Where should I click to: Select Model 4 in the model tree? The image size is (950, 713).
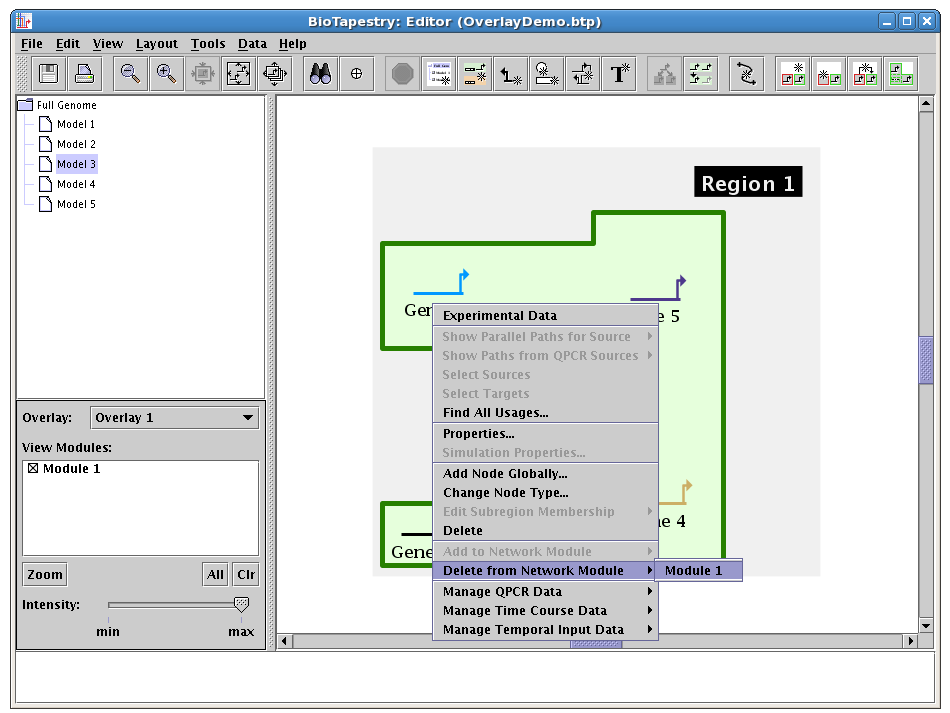tap(76, 184)
